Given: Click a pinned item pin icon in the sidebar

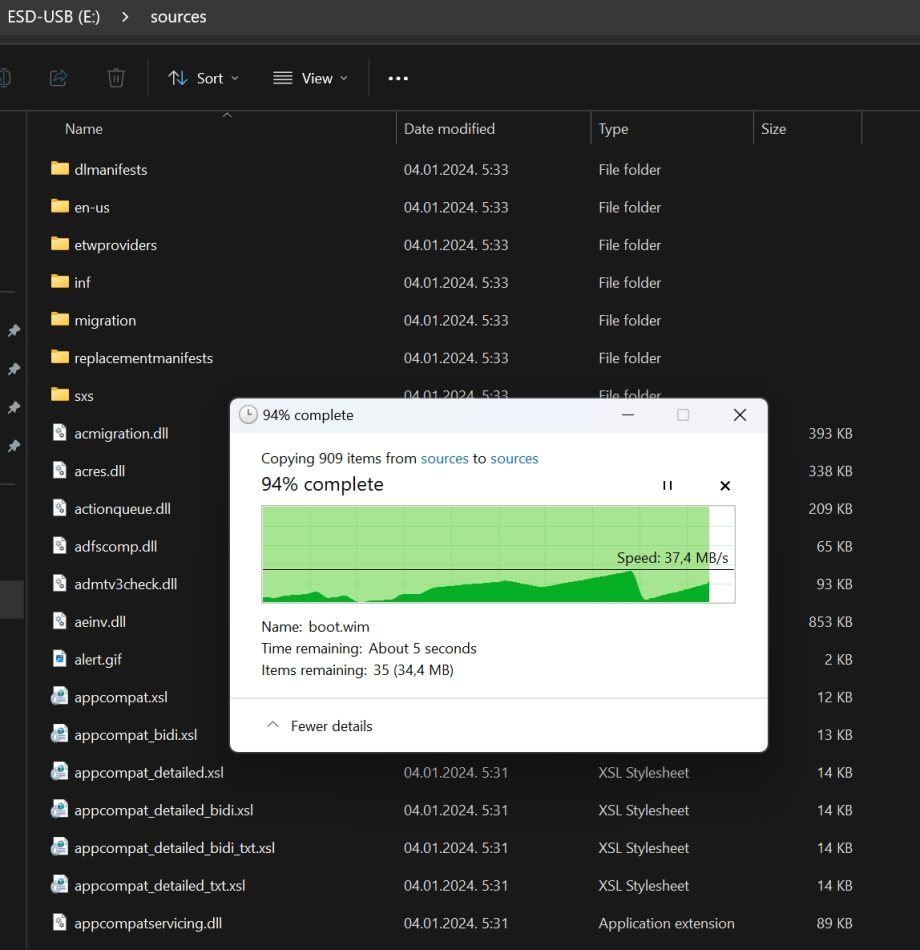Looking at the screenshot, I should [x=14, y=331].
